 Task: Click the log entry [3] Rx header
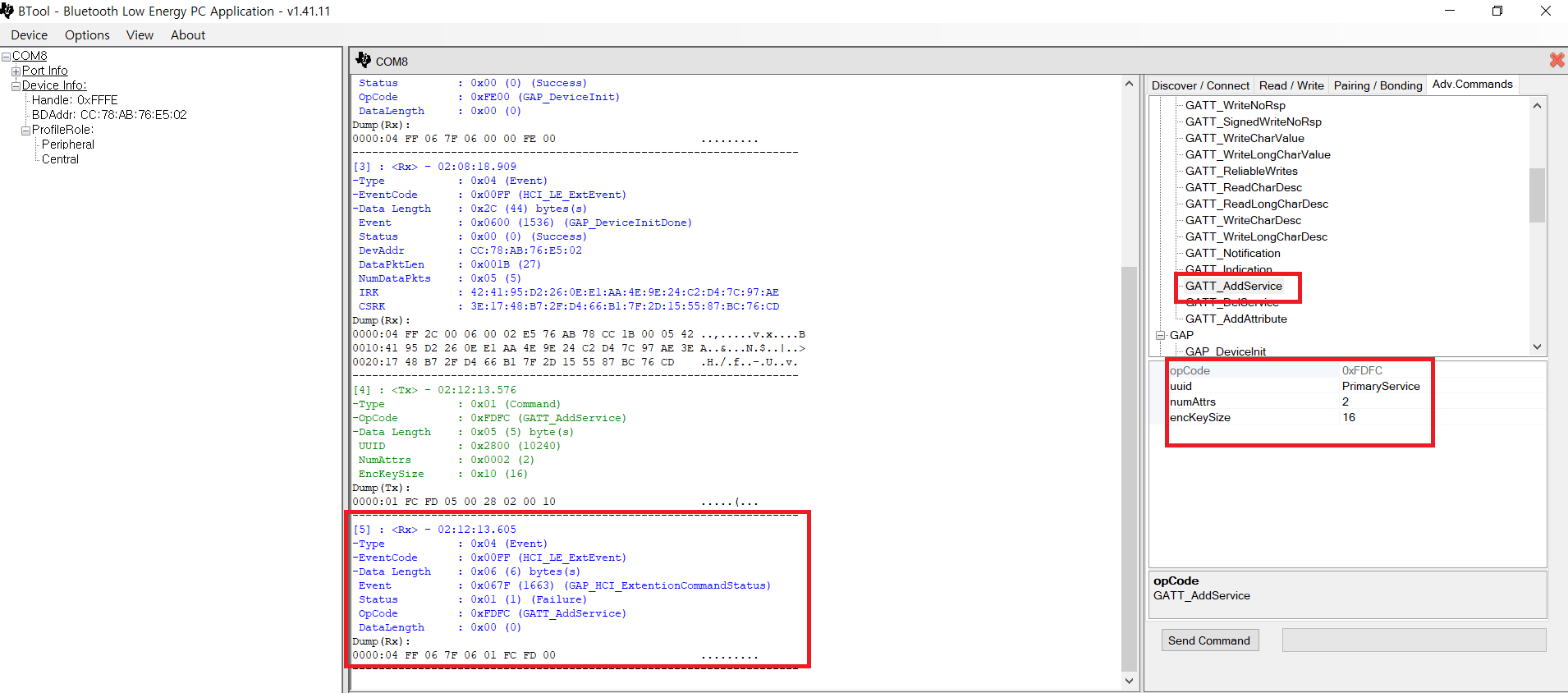435,167
